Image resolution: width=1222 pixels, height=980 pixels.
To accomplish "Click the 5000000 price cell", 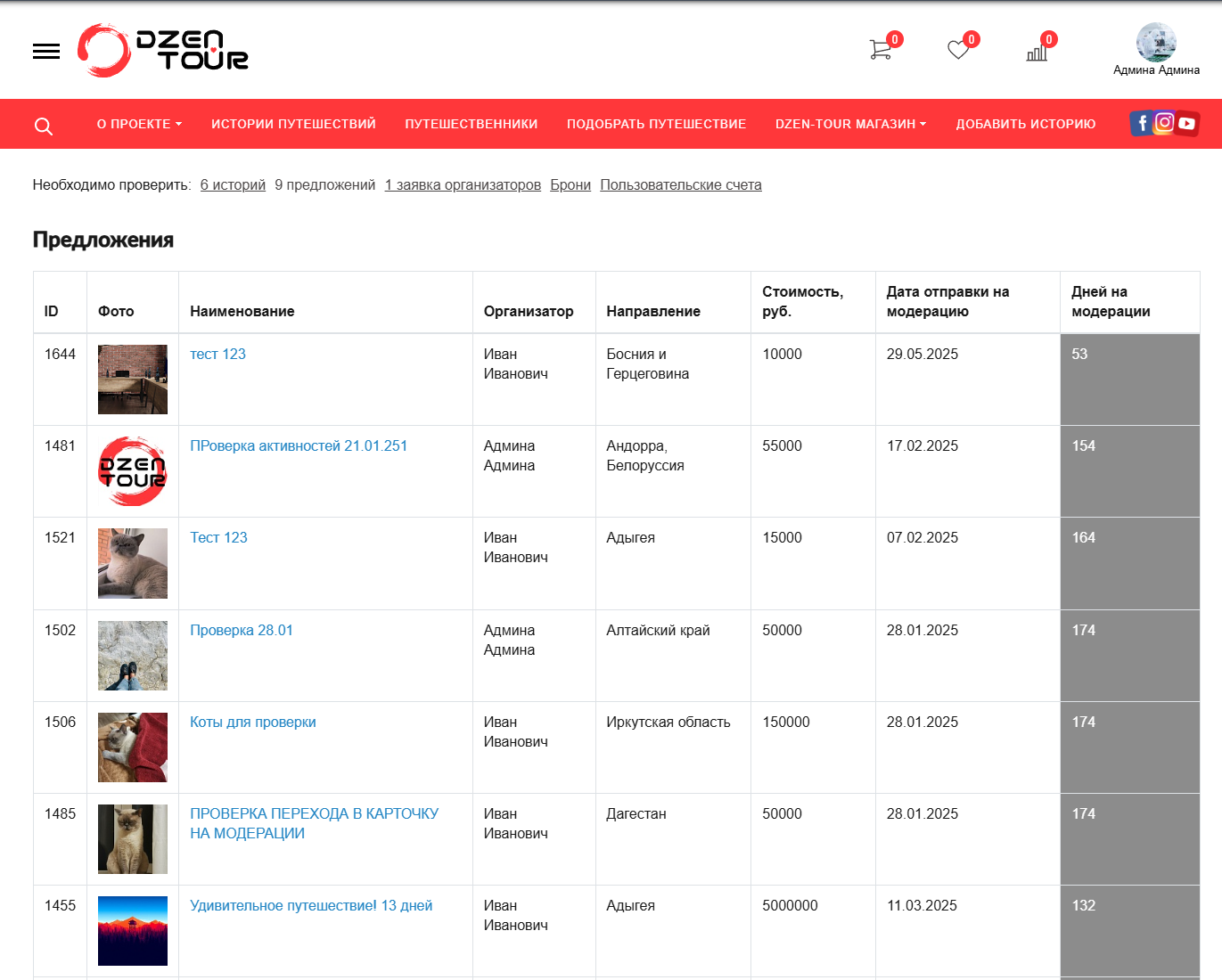I will coord(813,931).
